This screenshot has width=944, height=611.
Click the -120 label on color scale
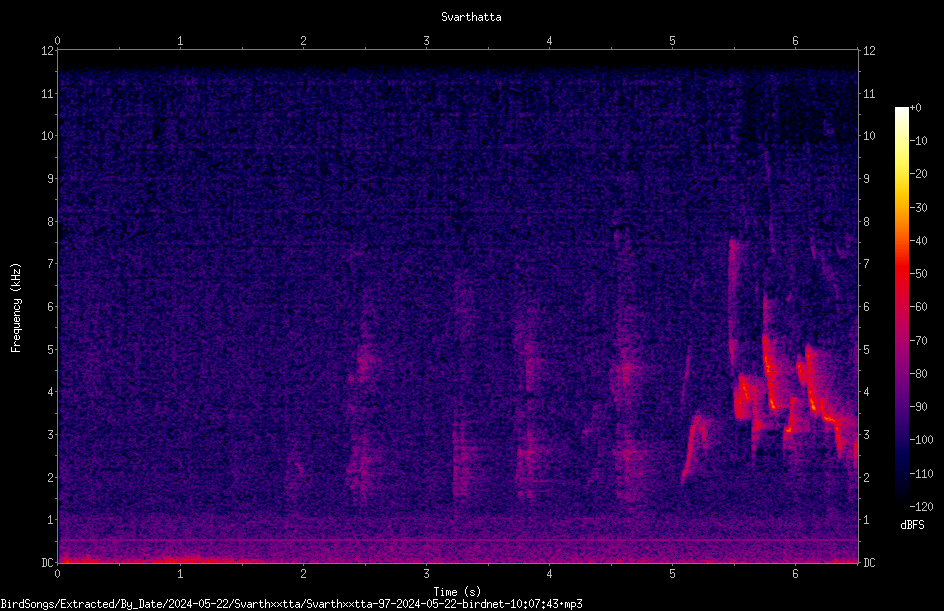921,506
